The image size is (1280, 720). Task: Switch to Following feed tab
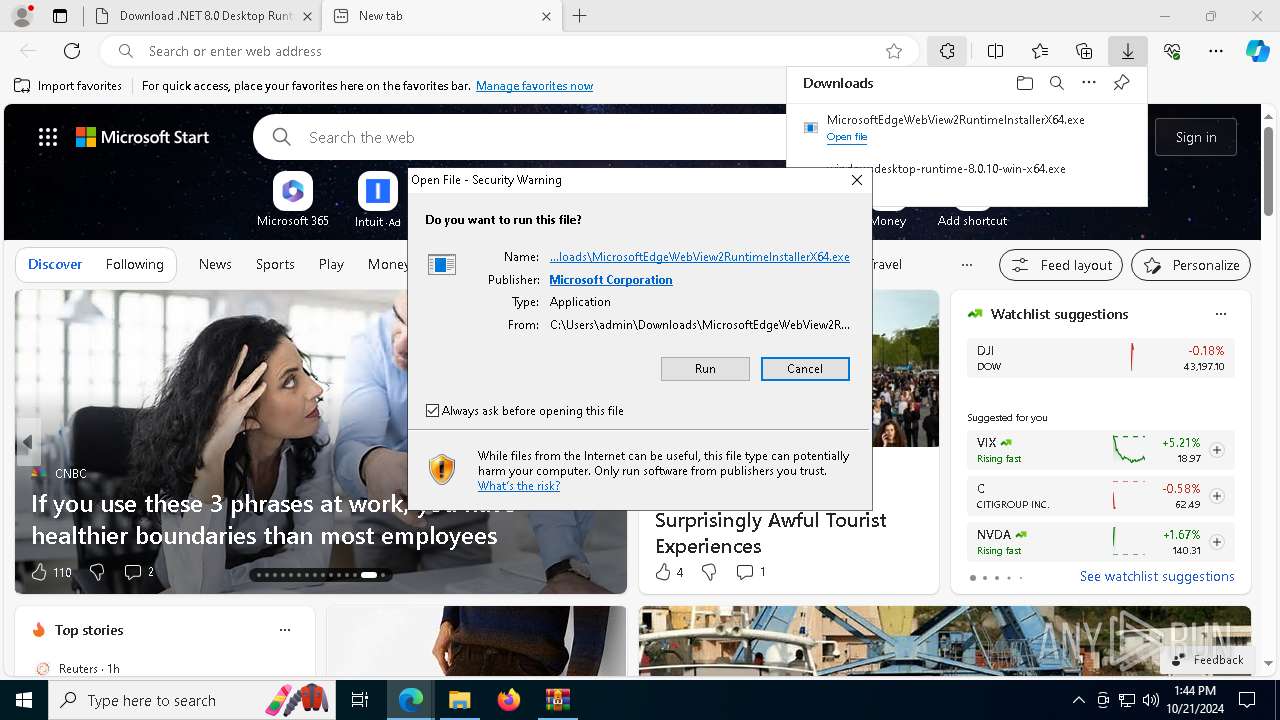tap(134, 264)
